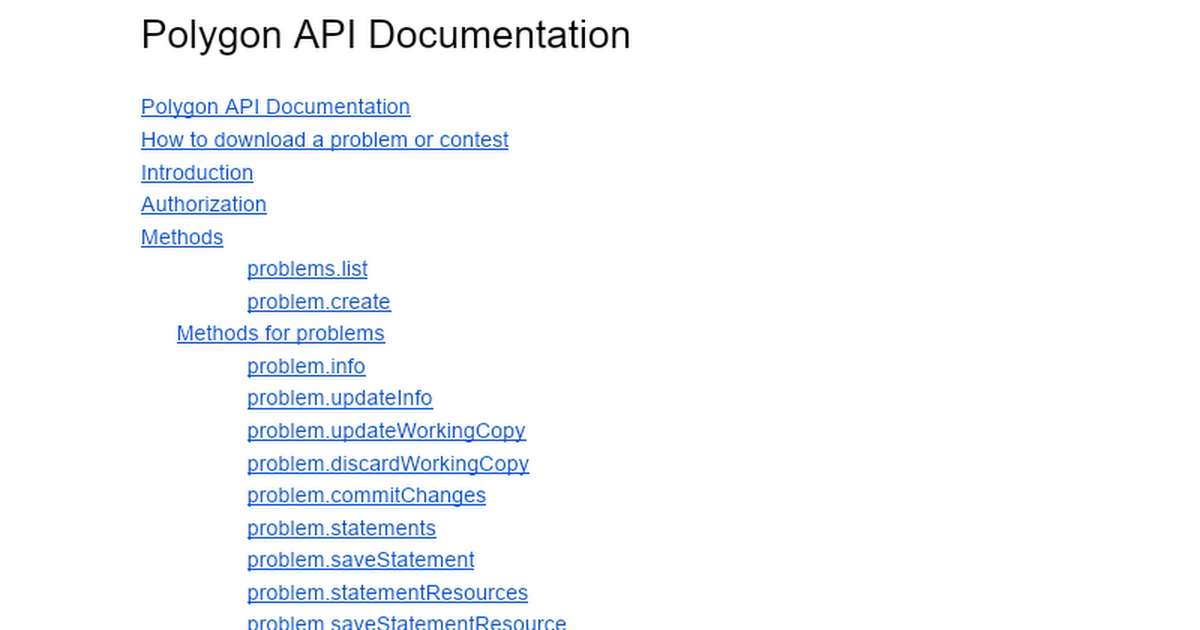This screenshot has height=630, width=1200.
Task: Open the problem.updateInfo link
Action: click(x=339, y=399)
